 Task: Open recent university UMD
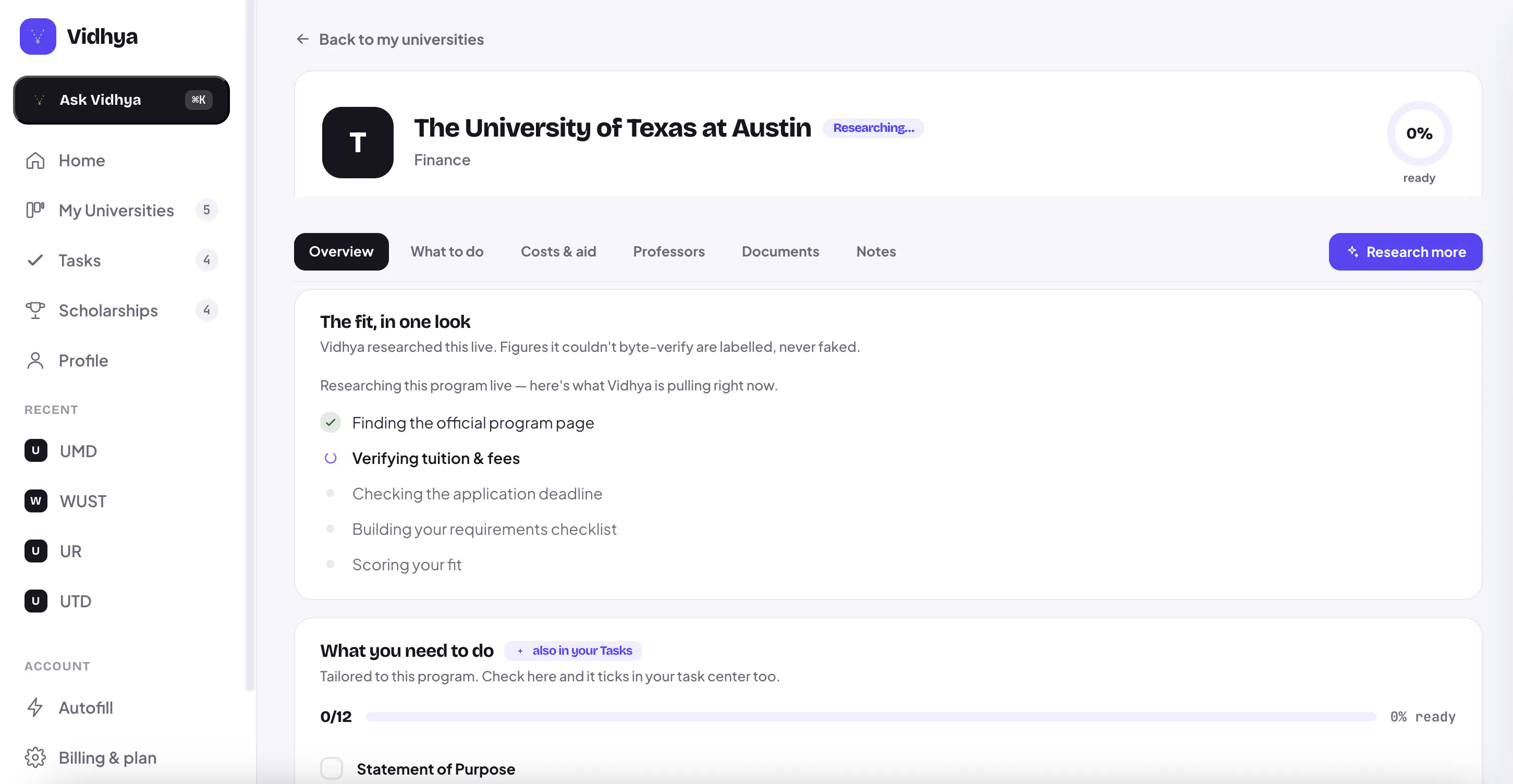pos(121,450)
